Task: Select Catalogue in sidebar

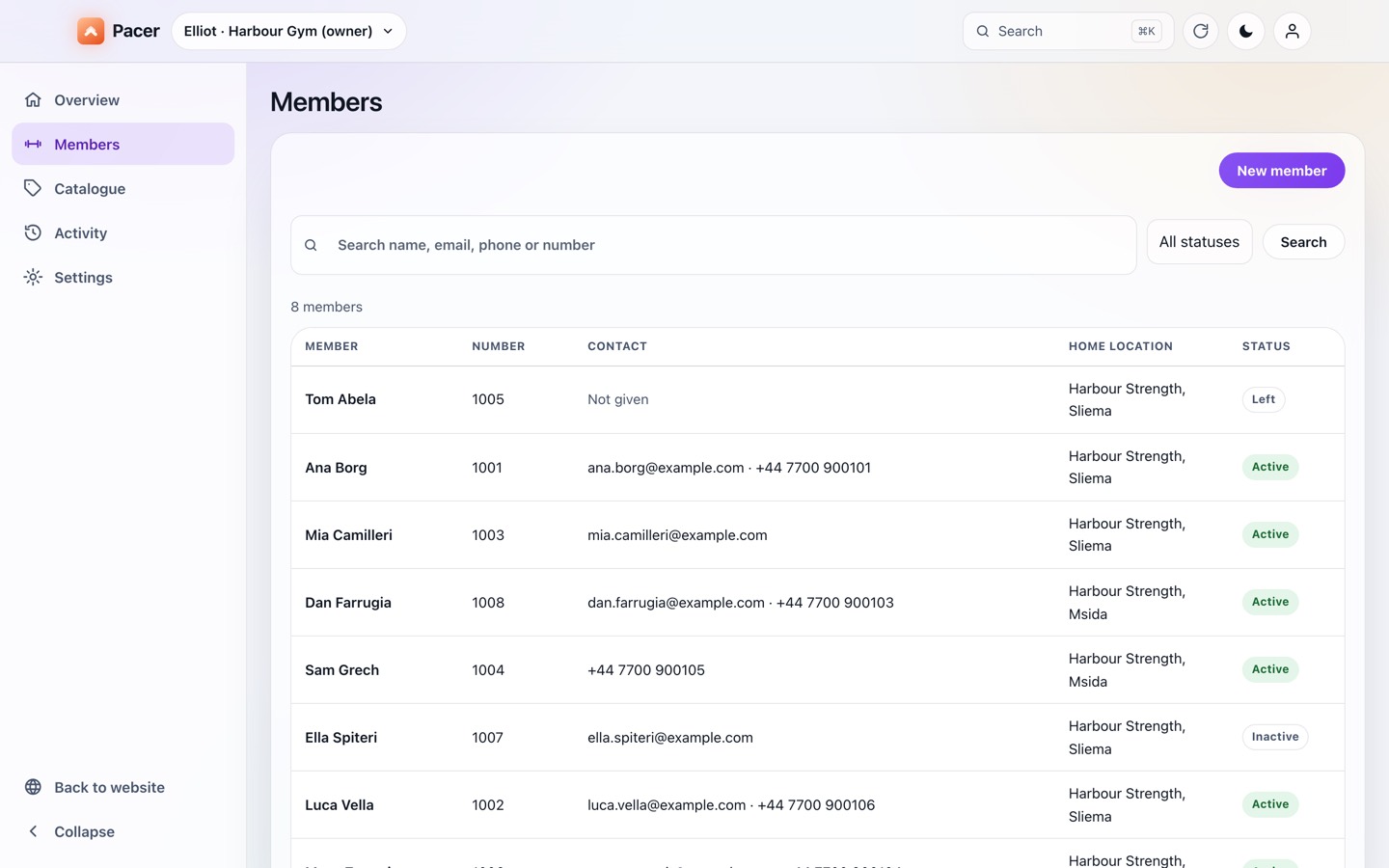Action: (x=123, y=188)
